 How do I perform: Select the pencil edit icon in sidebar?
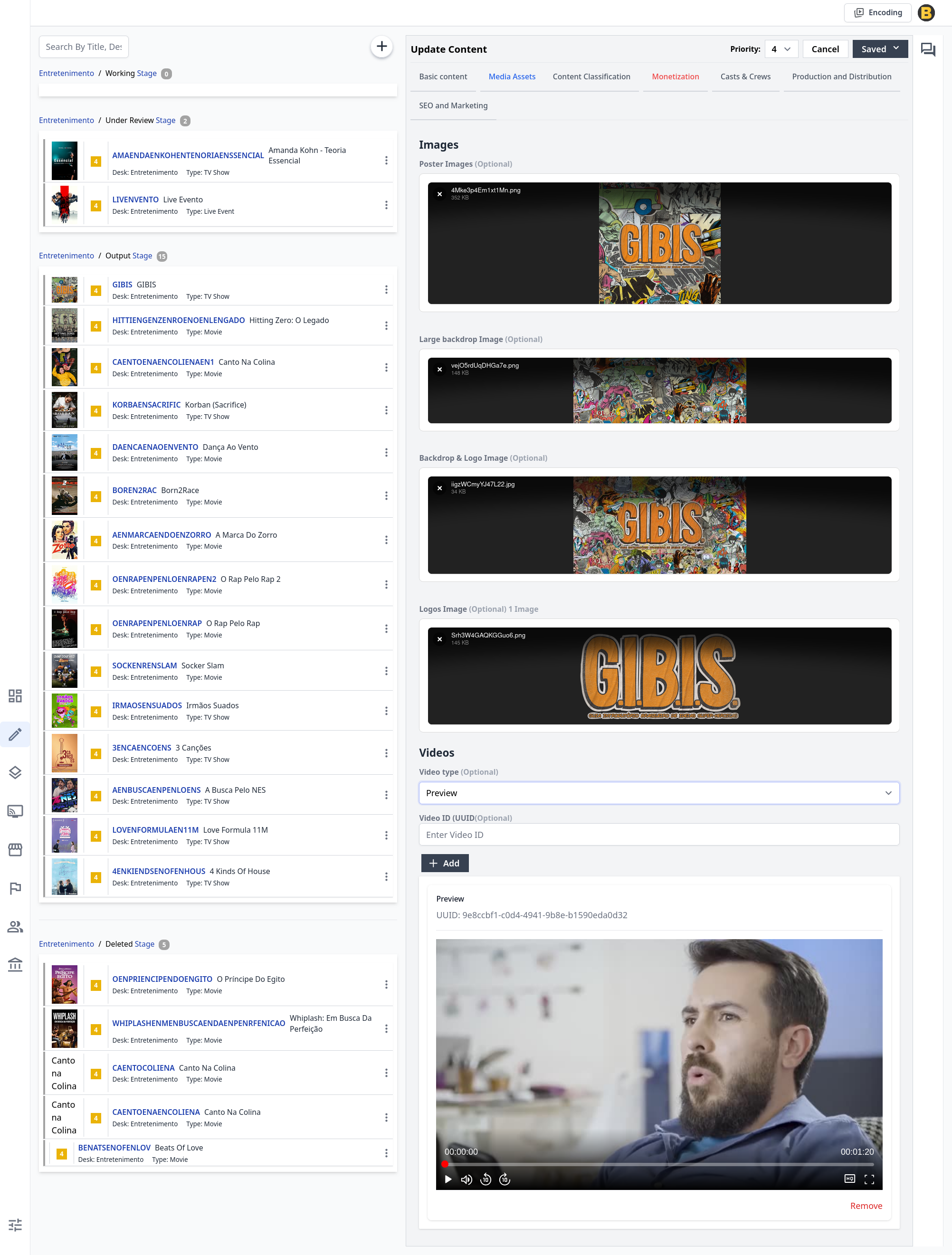coord(15,734)
